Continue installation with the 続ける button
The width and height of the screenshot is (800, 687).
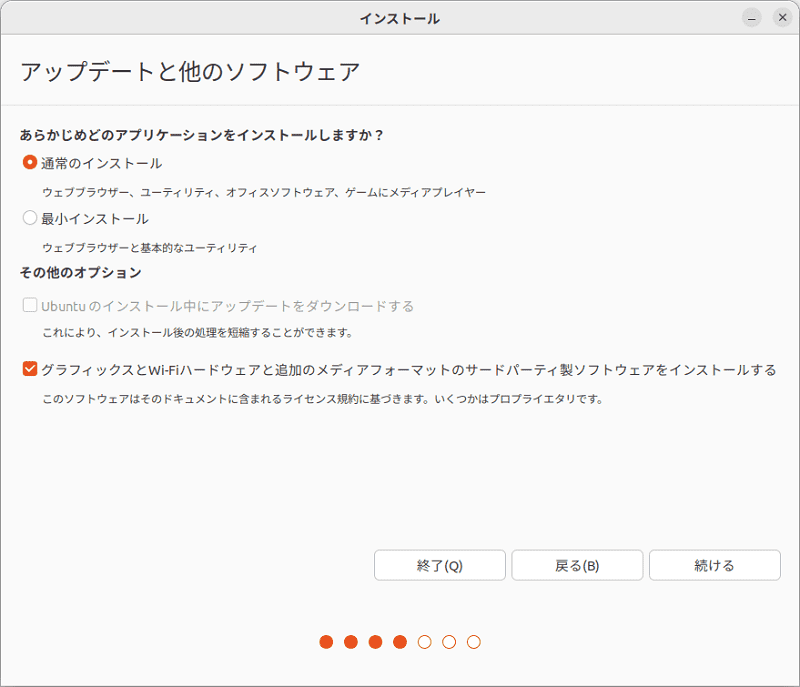pos(715,565)
